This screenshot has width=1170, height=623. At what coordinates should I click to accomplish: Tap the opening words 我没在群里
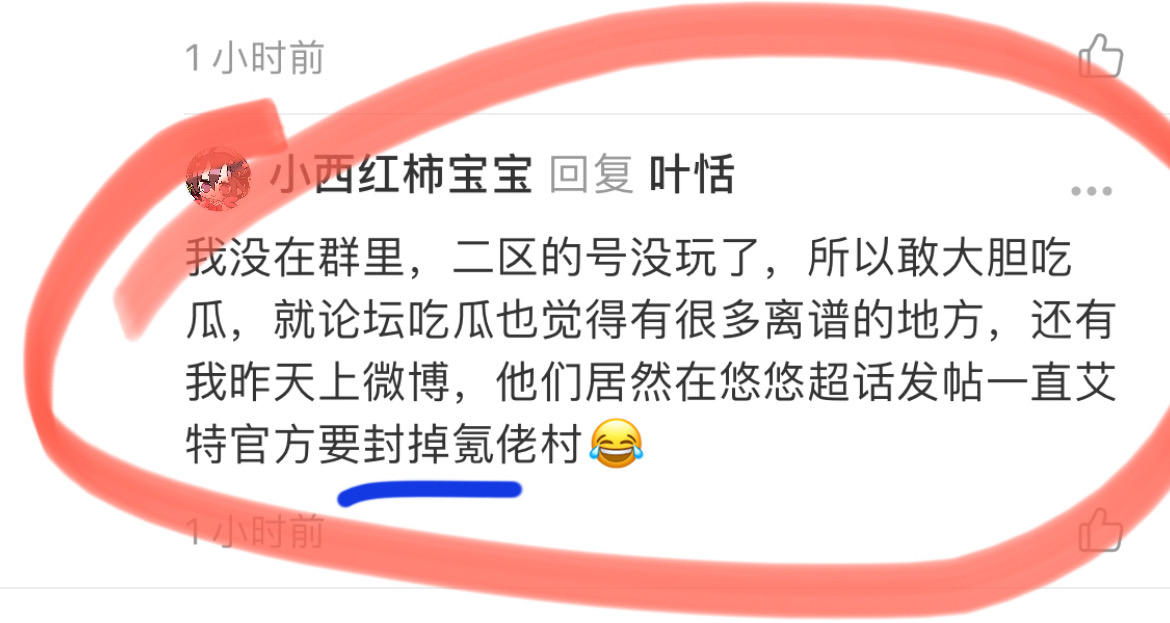click(295, 257)
